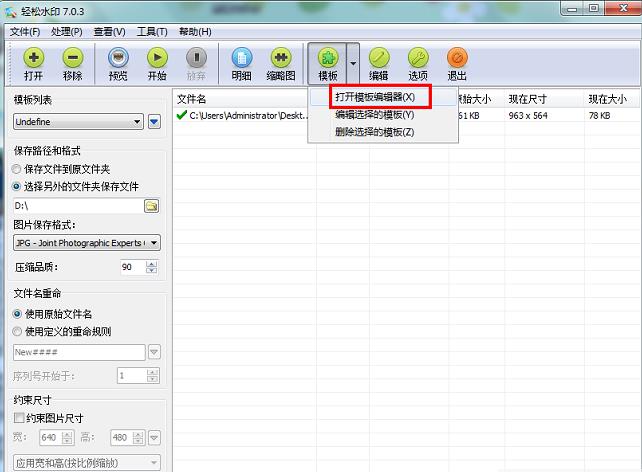Select 删除选择的模板(Z) menu entry
Image resolution: width=642 pixels, height=472 pixels.
pos(374,132)
